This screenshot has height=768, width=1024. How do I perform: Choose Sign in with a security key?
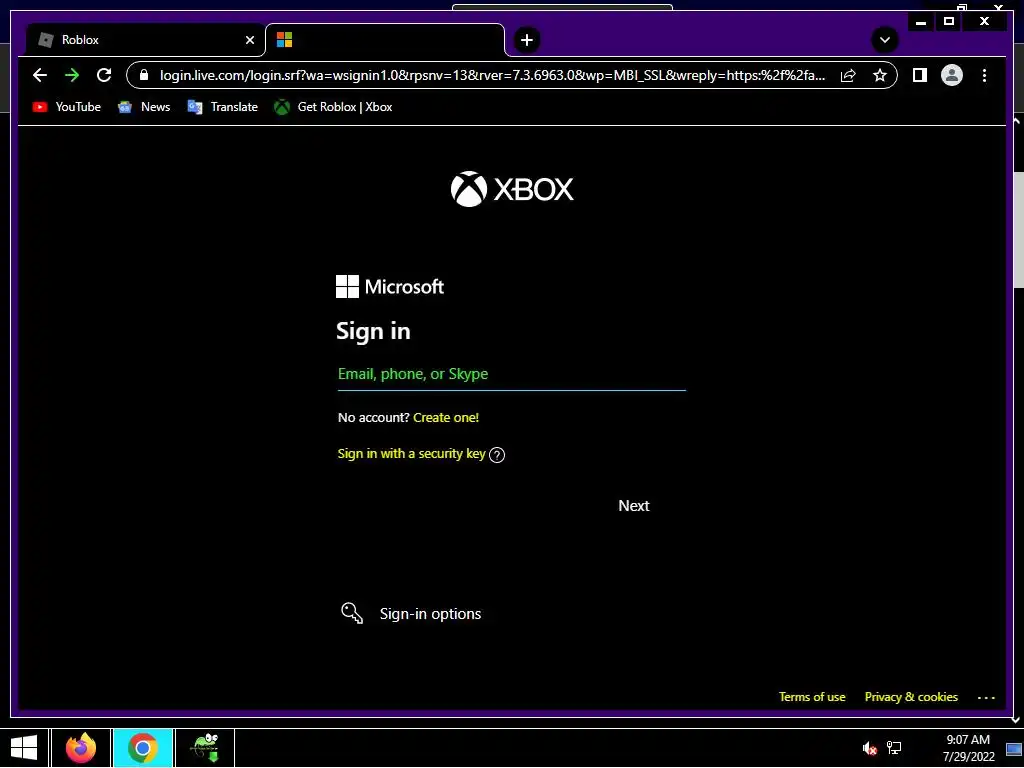pos(411,453)
